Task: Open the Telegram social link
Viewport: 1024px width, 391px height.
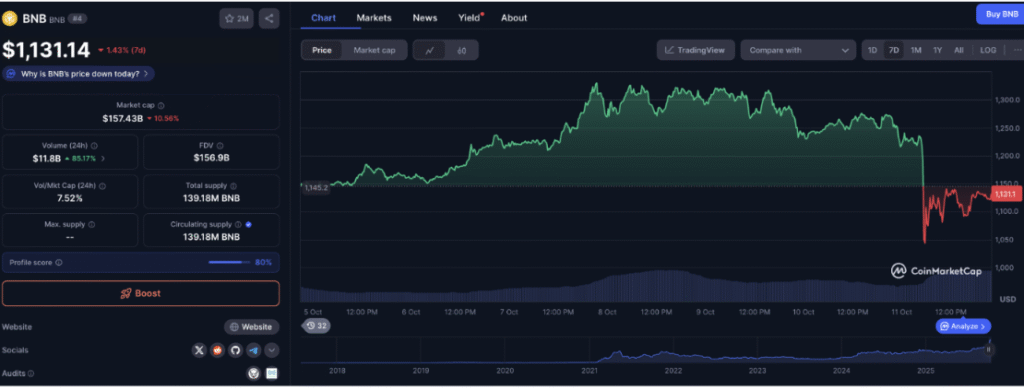Action: pyautogui.click(x=254, y=351)
